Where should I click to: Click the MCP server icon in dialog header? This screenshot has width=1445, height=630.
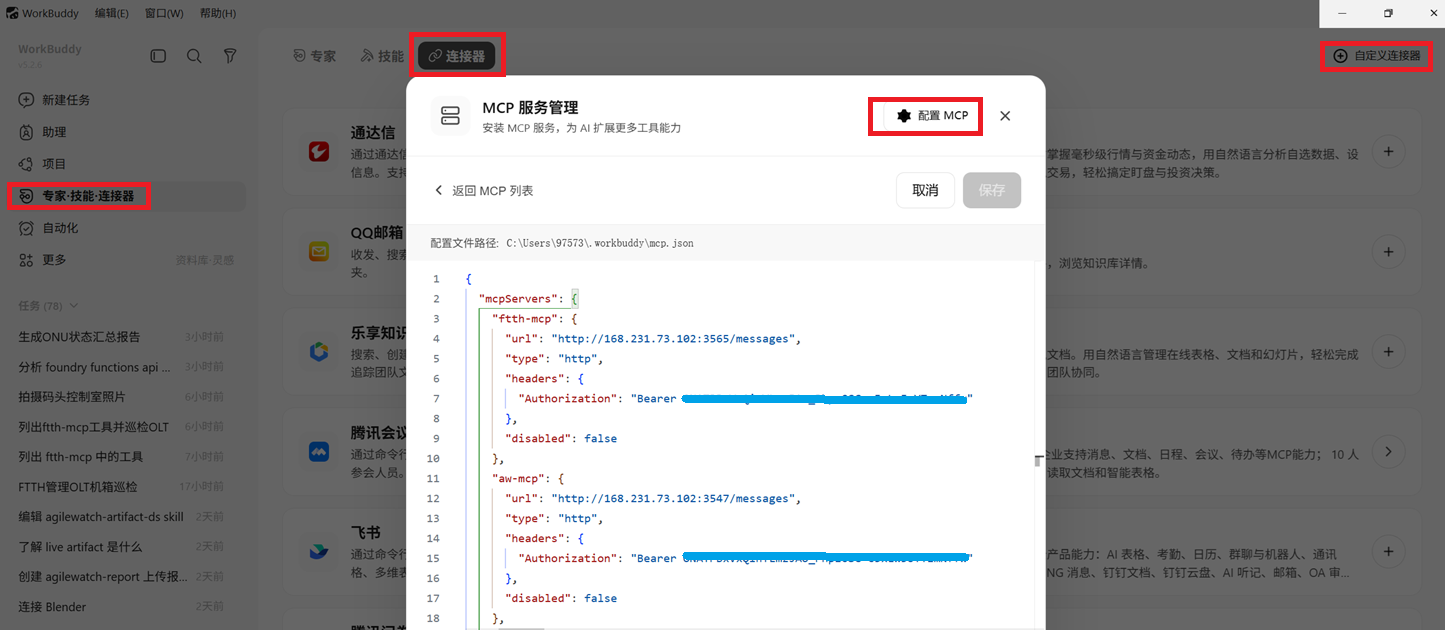(450, 116)
